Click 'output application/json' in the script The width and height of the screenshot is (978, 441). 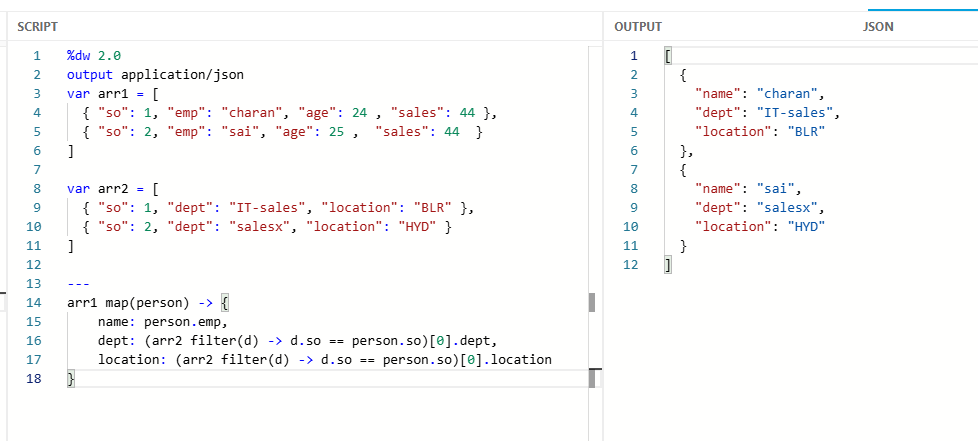click(155, 75)
